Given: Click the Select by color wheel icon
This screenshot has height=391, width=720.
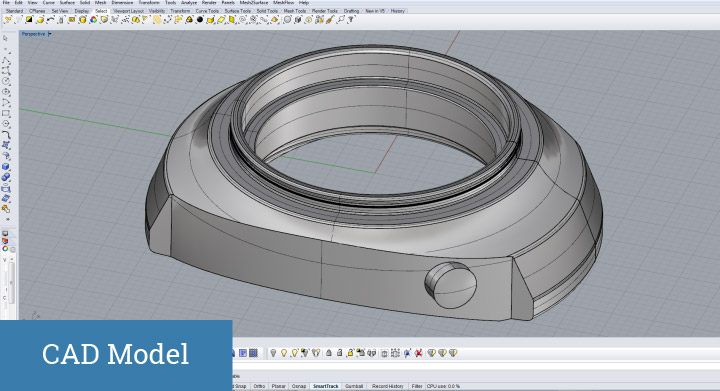Looking at the screenshot, I should [x=93, y=20].
